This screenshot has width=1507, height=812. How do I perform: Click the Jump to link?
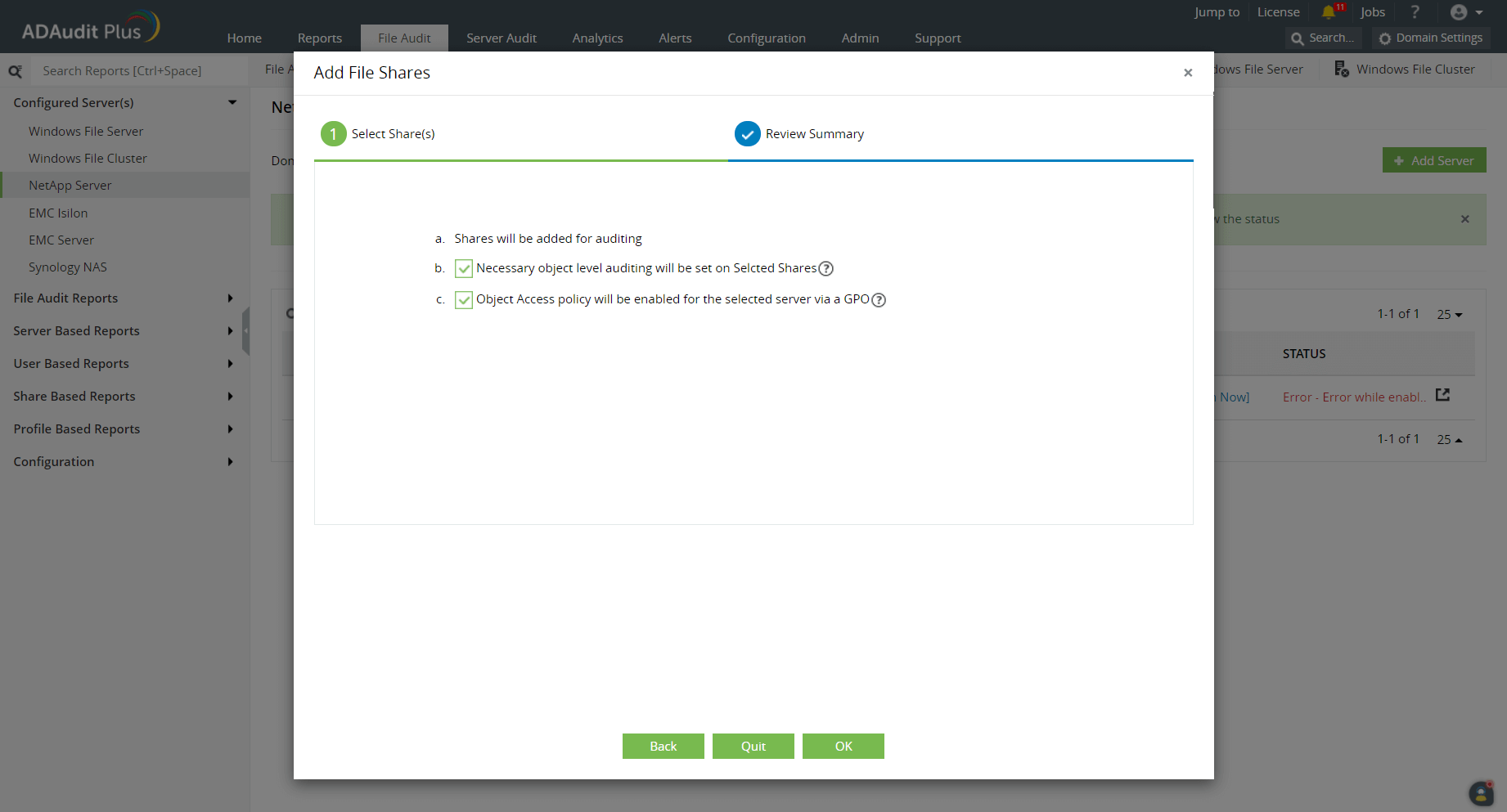click(x=1217, y=12)
